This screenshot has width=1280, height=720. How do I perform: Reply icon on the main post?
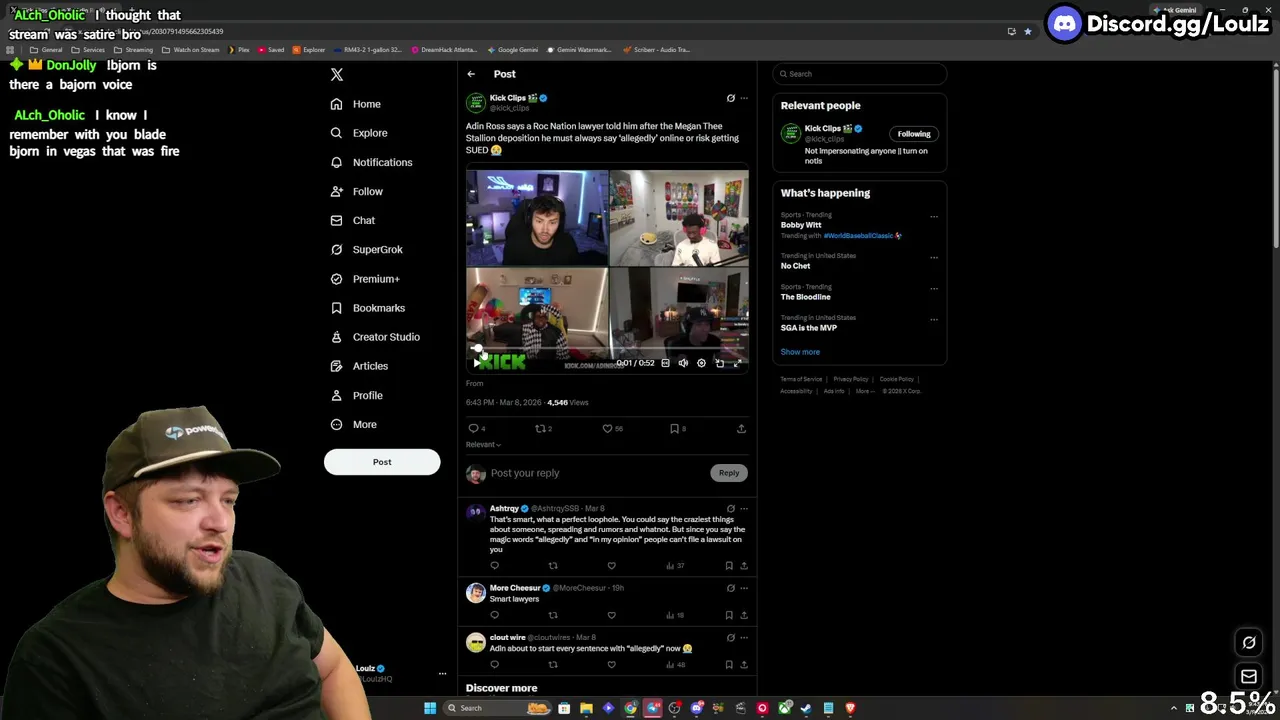click(x=474, y=428)
